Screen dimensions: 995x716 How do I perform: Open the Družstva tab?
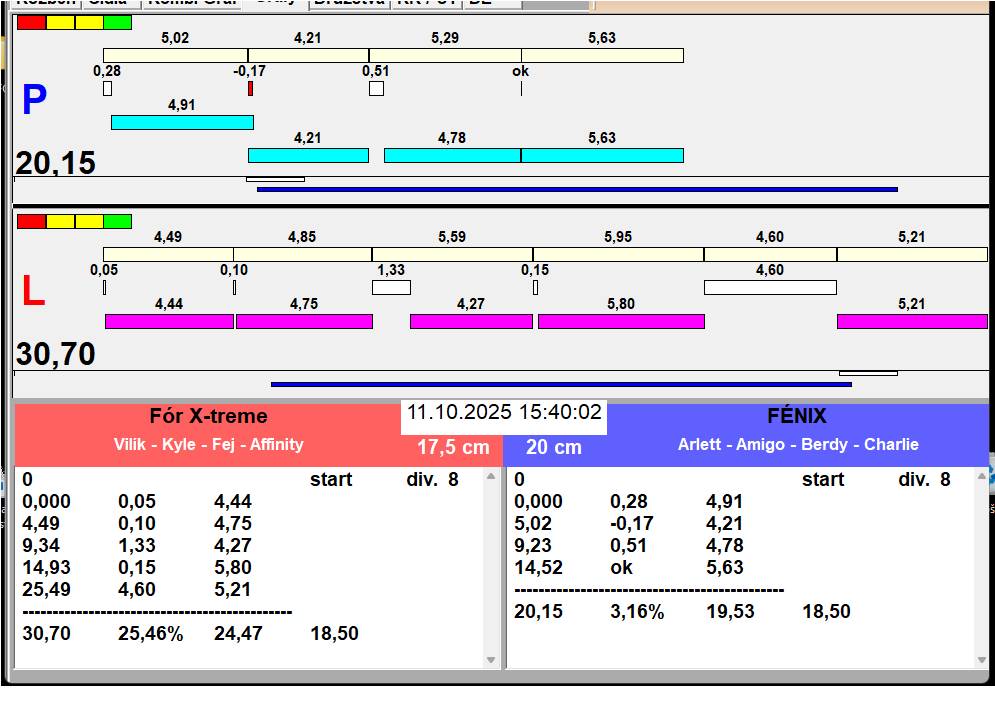coord(348,3)
